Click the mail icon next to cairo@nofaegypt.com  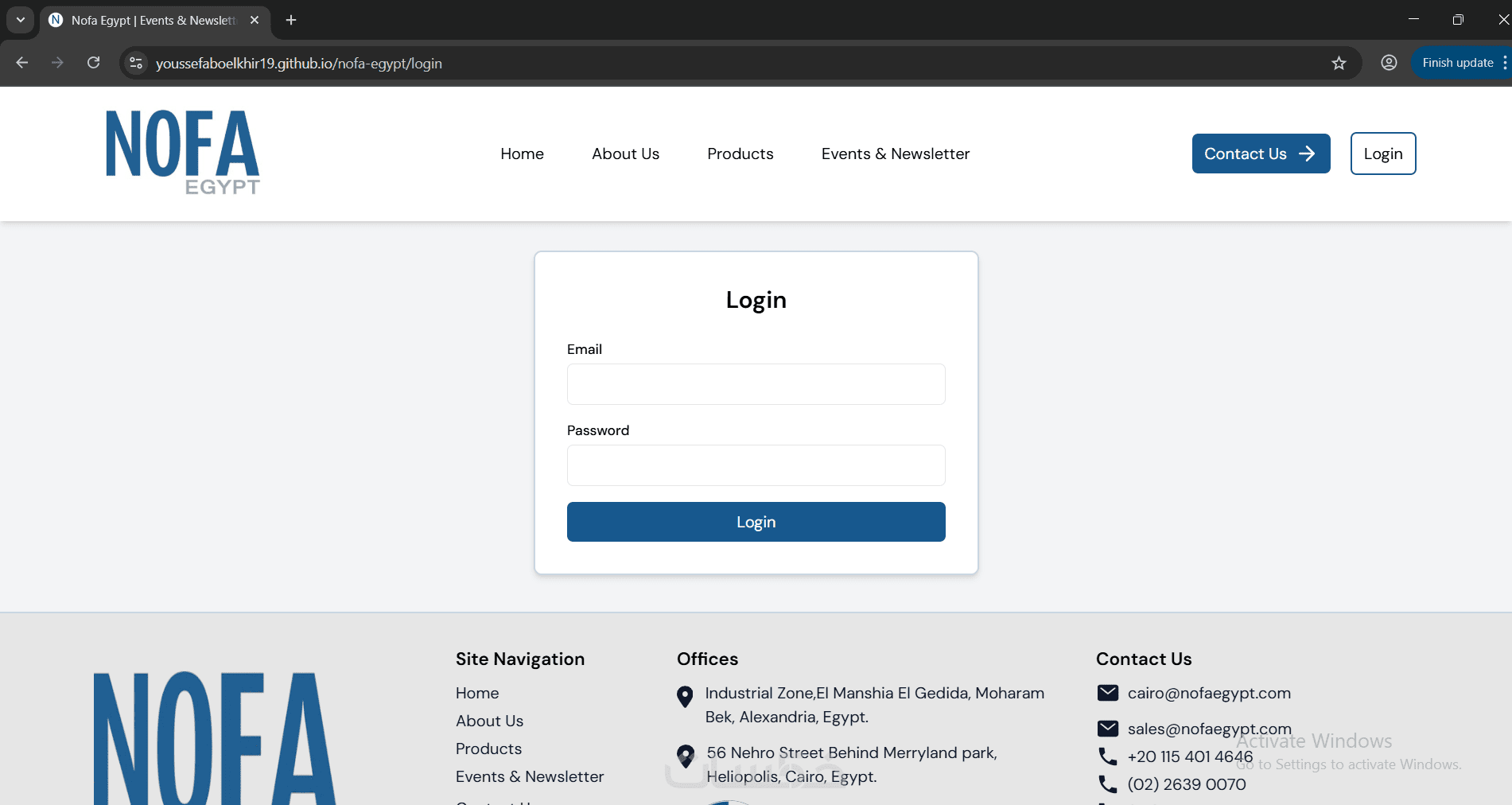(1107, 693)
